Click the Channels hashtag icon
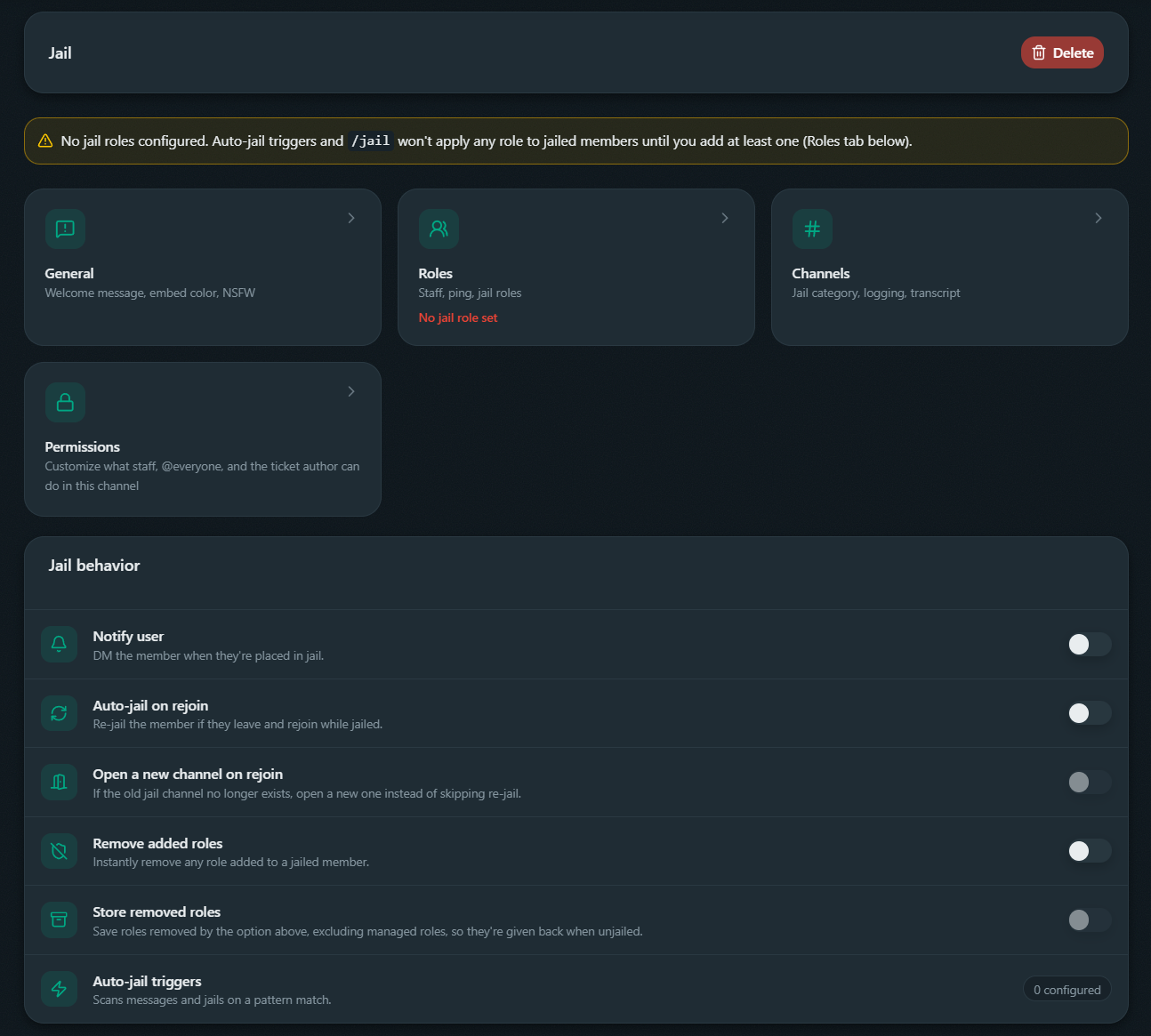1151x1036 pixels. point(812,229)
